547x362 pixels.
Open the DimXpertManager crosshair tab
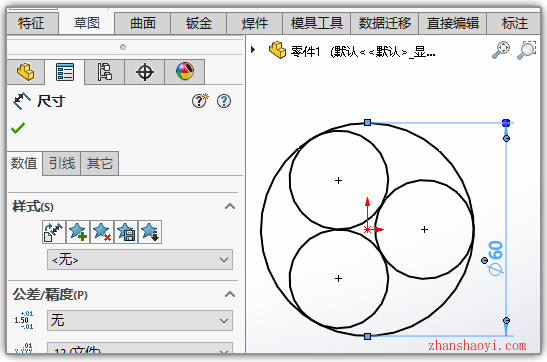(x=144, y=72)
